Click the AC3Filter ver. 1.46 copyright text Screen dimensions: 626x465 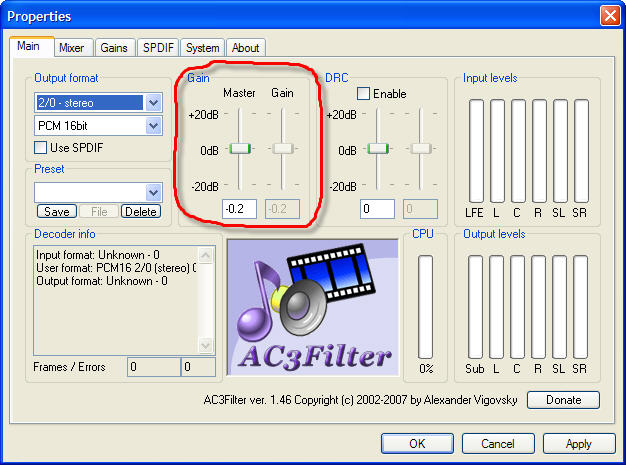click(x=361, y=400)
